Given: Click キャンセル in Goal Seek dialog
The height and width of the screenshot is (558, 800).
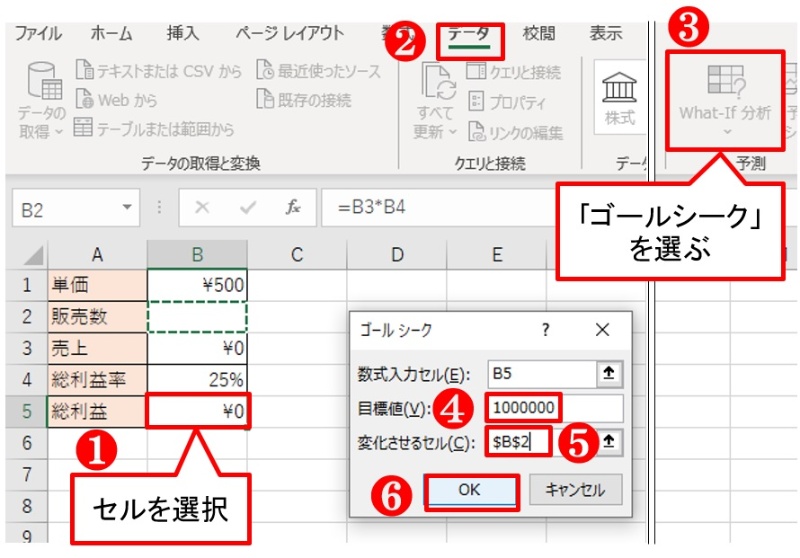Looking at the screenshot, I should 575,489.
